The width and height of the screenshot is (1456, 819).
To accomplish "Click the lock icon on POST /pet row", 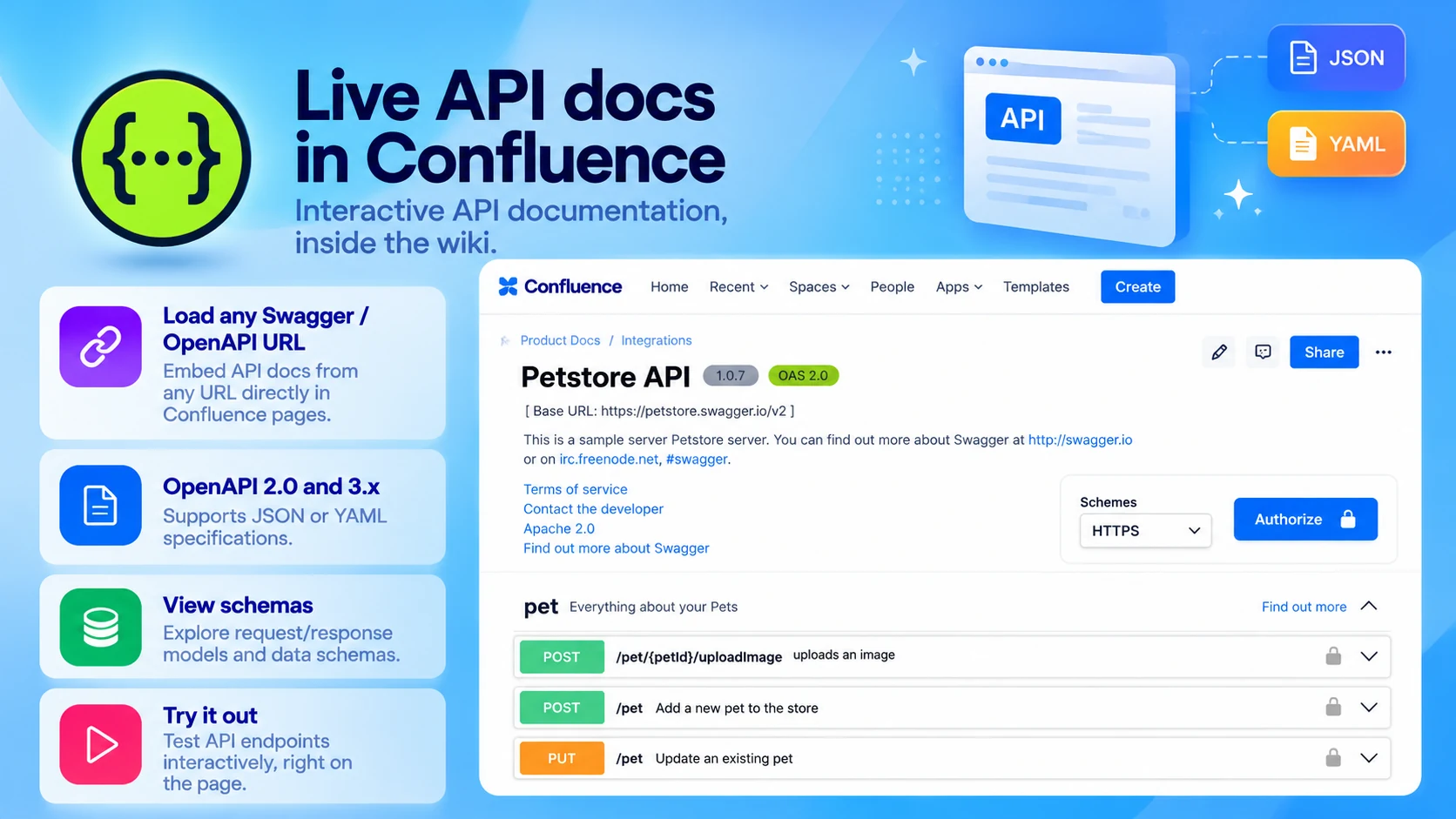I will coord(1333,707).
